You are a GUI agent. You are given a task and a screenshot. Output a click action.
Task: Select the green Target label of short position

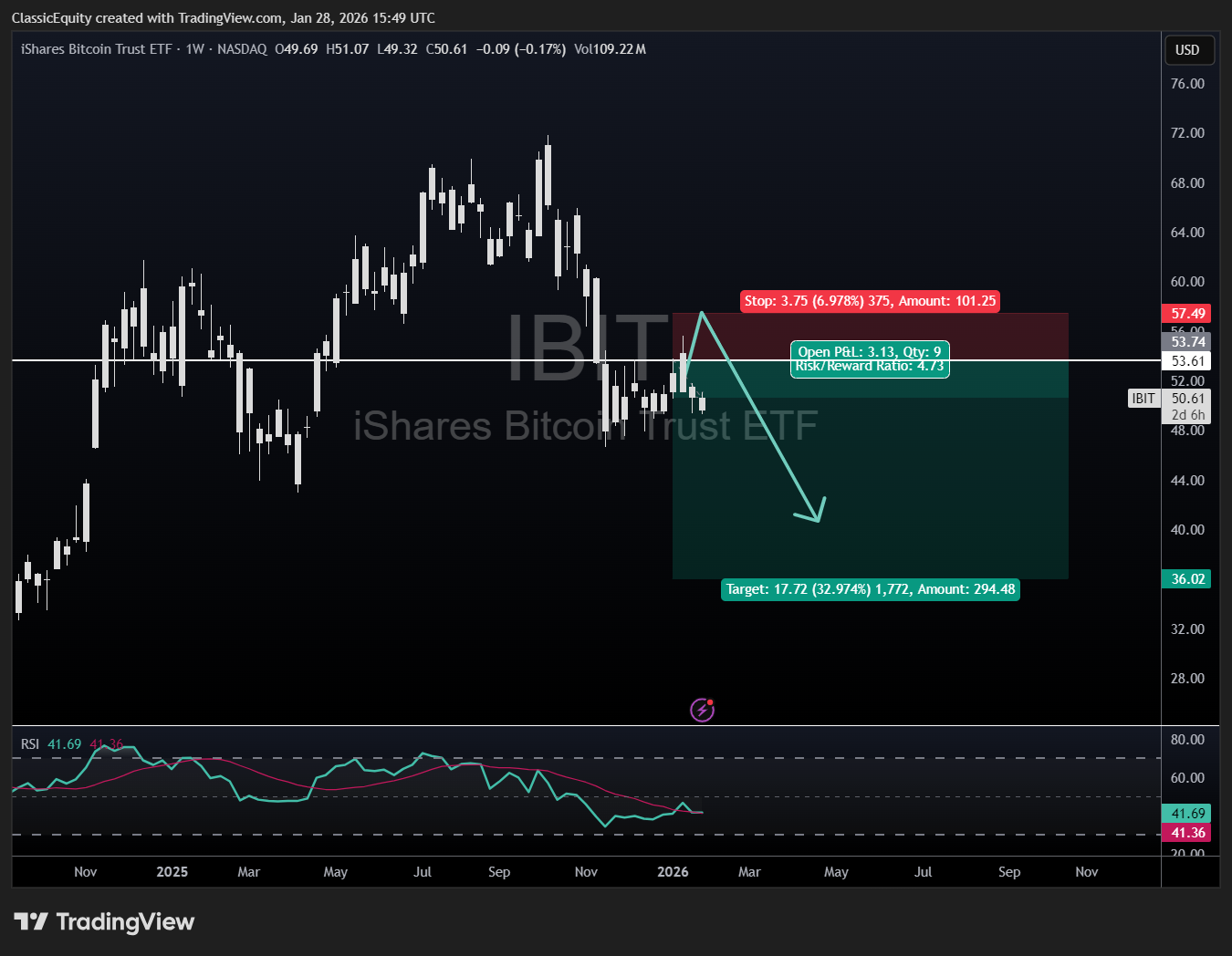[871, 589]
